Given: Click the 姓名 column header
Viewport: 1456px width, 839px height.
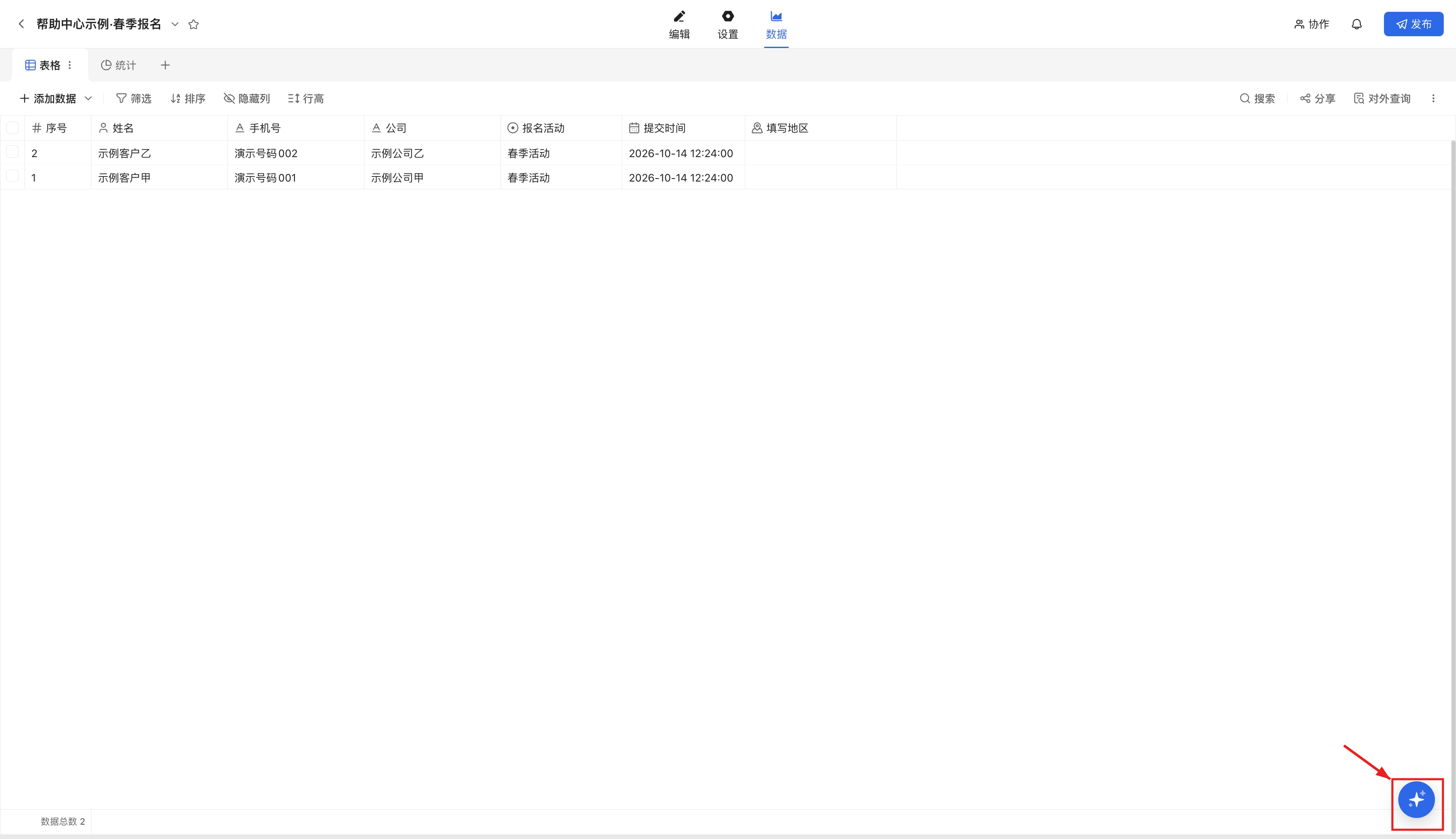Looking at the screenshot, I should tap(159, 128).
